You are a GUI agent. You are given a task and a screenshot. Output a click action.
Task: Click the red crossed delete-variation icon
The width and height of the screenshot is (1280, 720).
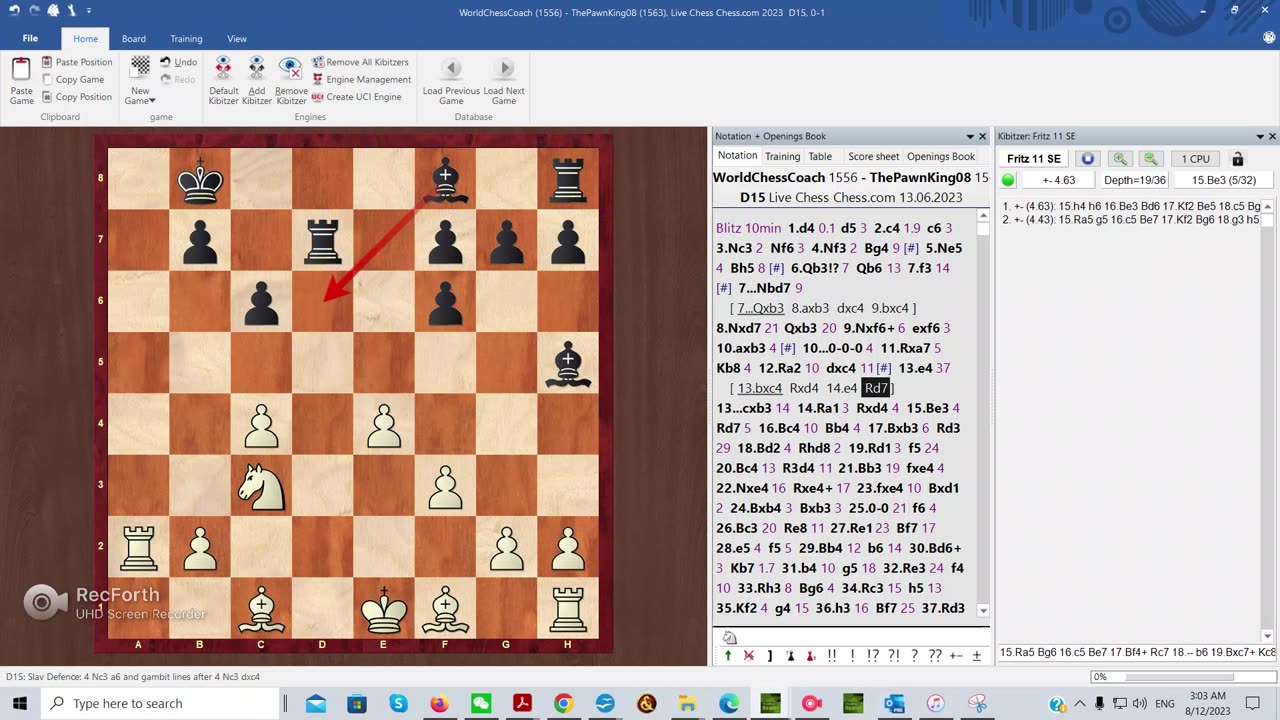tap(749, 656)
